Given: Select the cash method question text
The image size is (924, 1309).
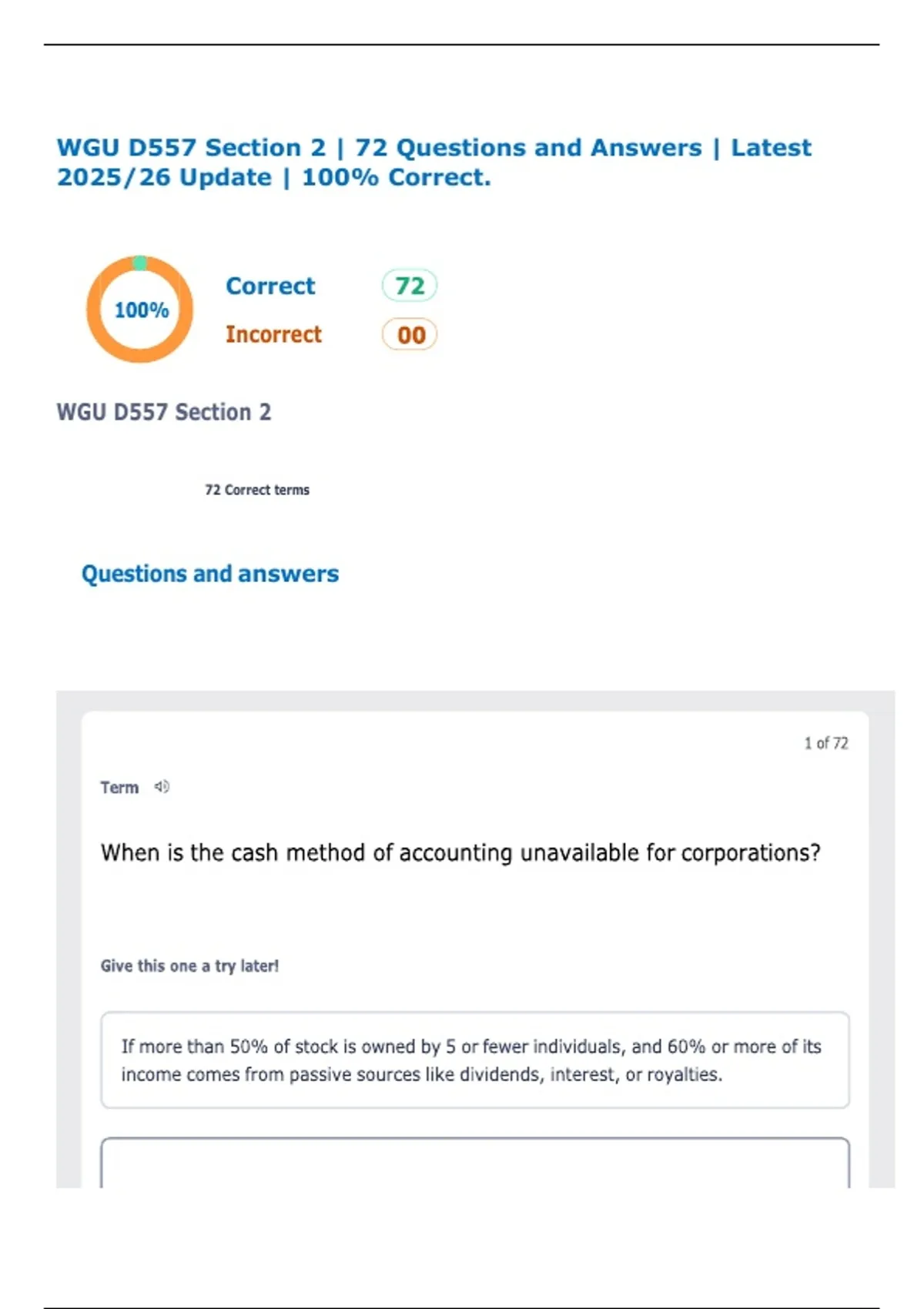Looking at the screenshot, I should (x=460, y=852).
